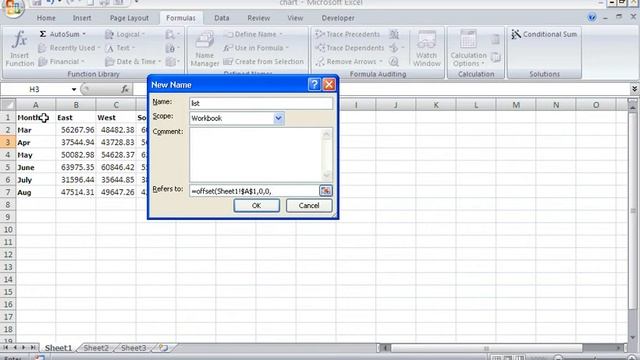Click the Office button

[x=13, y=8]
